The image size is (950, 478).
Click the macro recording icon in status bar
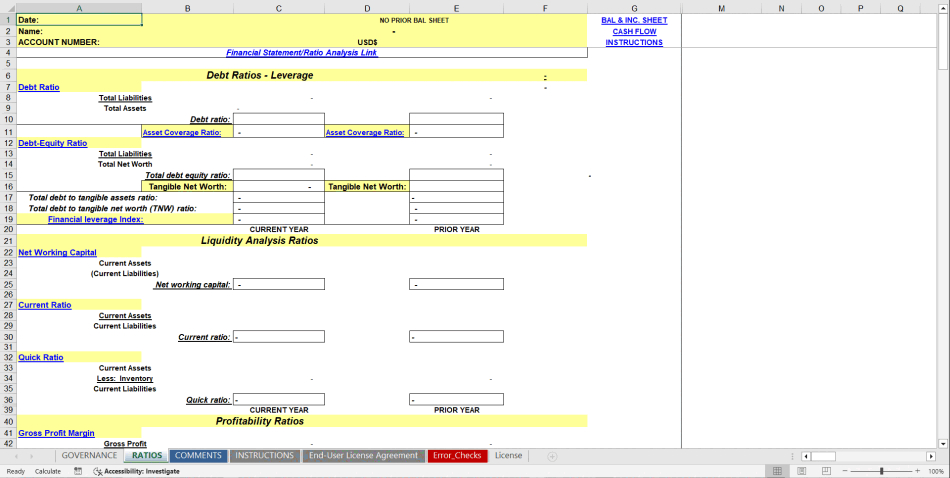(x=78, y=471)
